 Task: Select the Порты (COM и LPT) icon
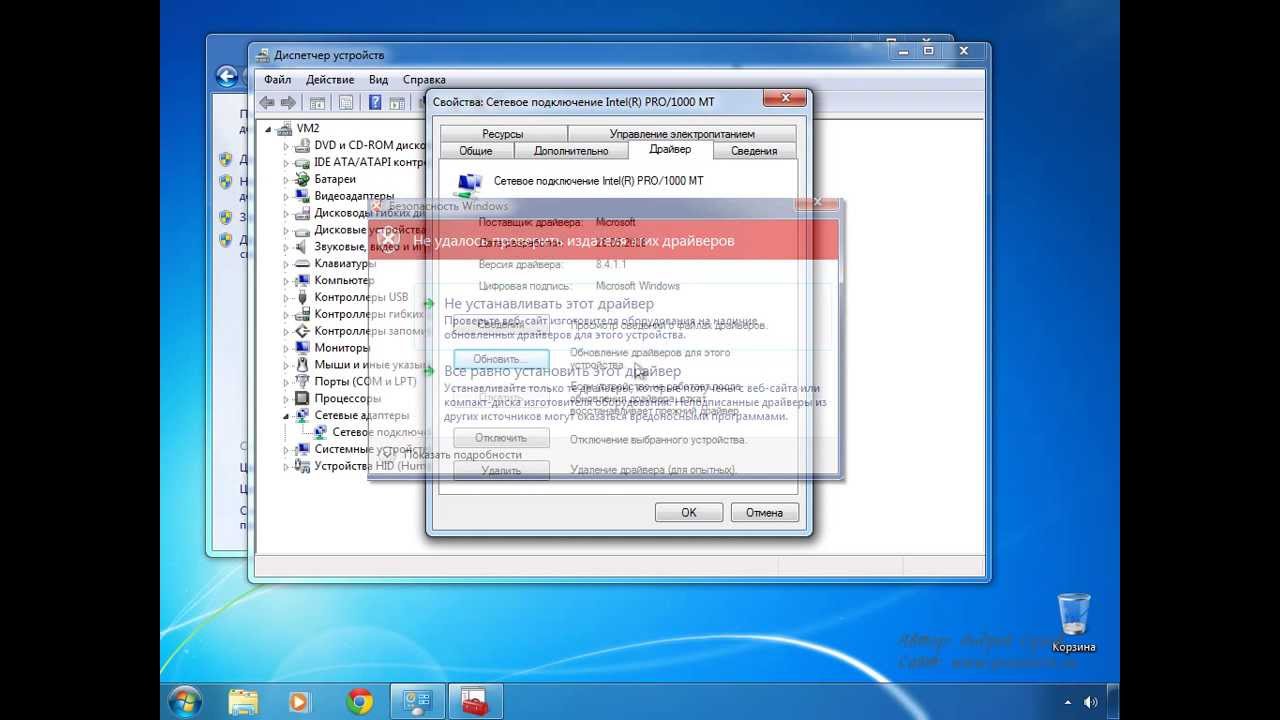(x=303, y=382)
